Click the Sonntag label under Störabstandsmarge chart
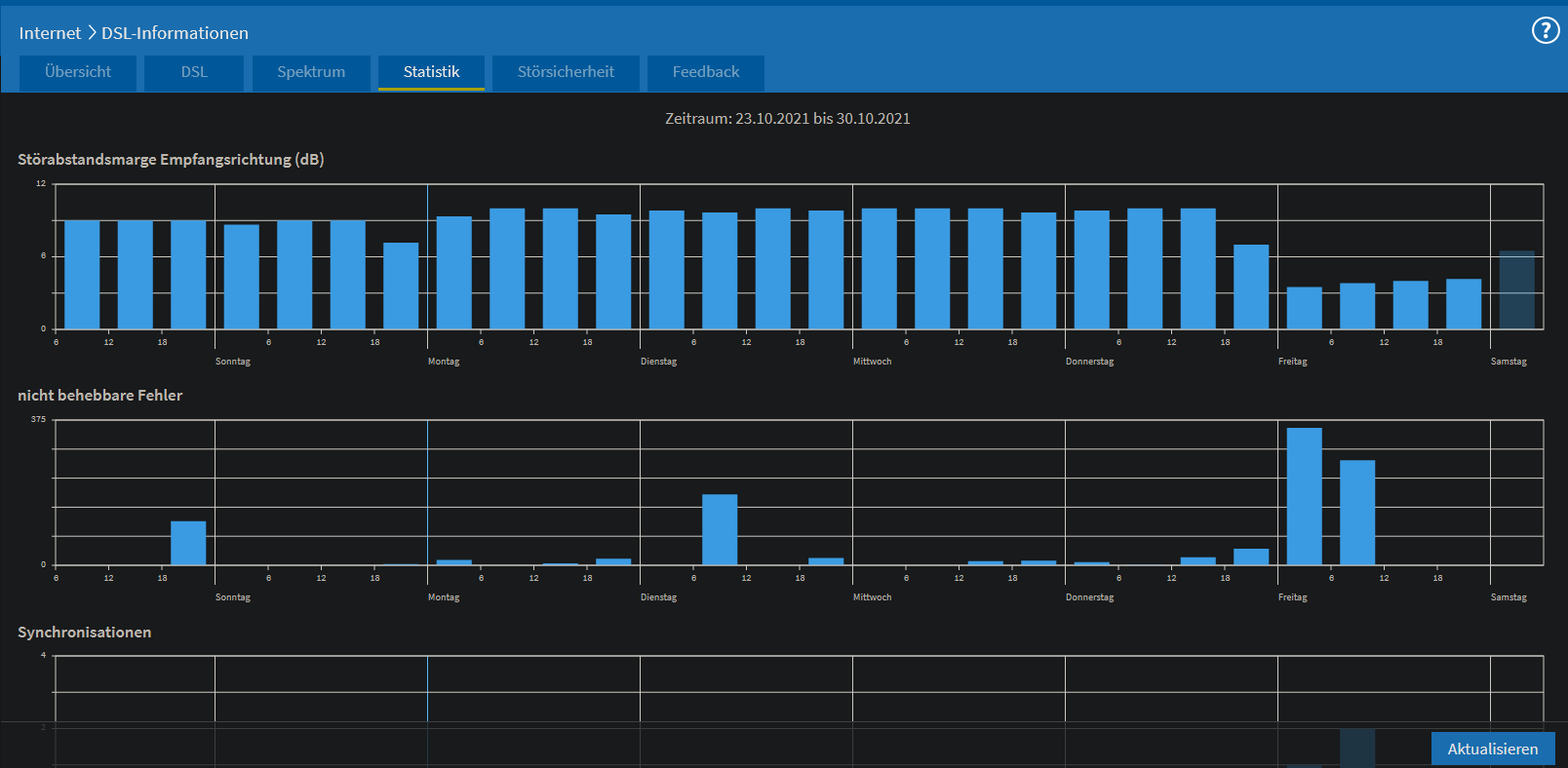Image resolution: width=1568 pixels, height=768 pixels. click(233, 362)
